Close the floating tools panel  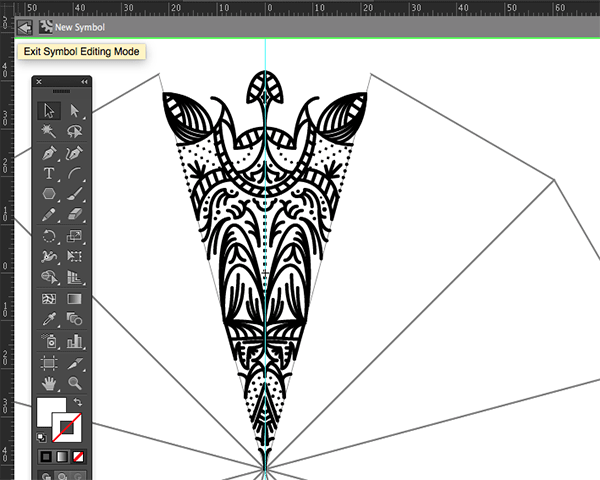pos(38,82)
